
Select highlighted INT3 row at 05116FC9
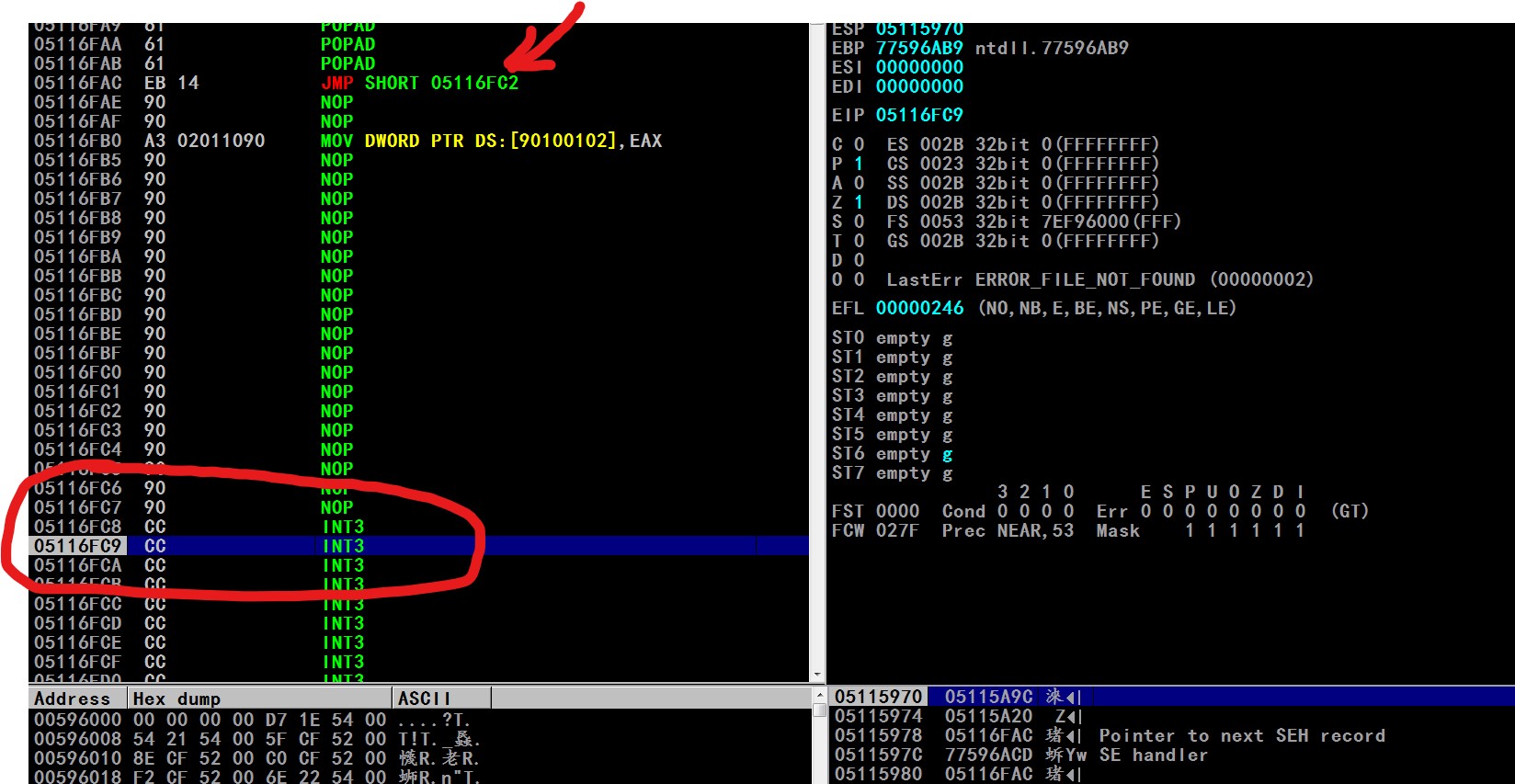pos(419,546)
